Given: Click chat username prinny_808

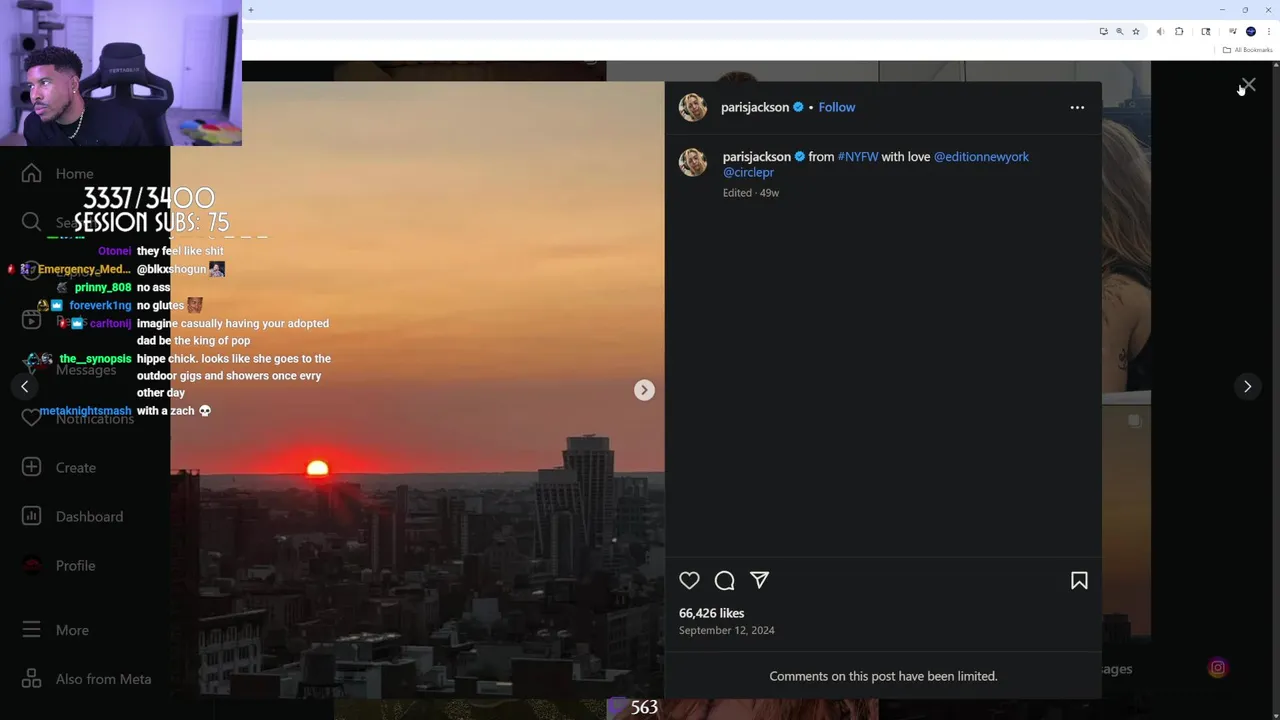Looking at the screenshot, I should click(x=103, y=288).
